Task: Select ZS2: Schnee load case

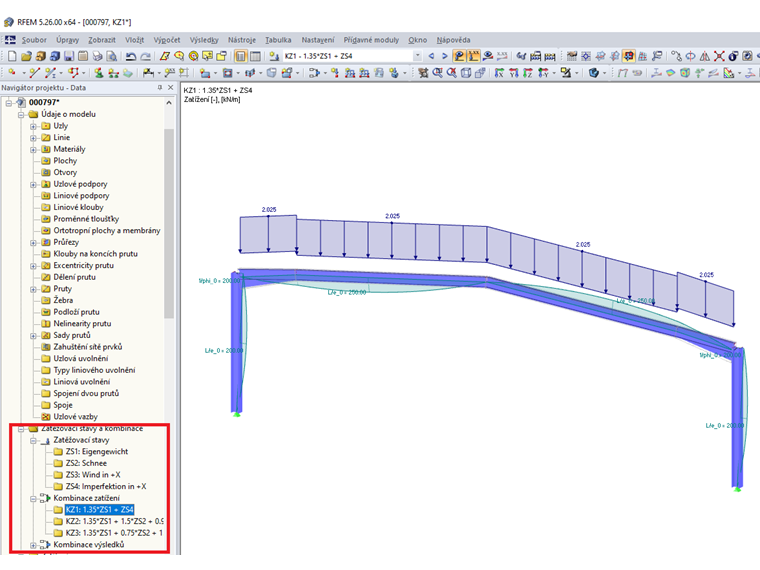Action: click(86, 463)
